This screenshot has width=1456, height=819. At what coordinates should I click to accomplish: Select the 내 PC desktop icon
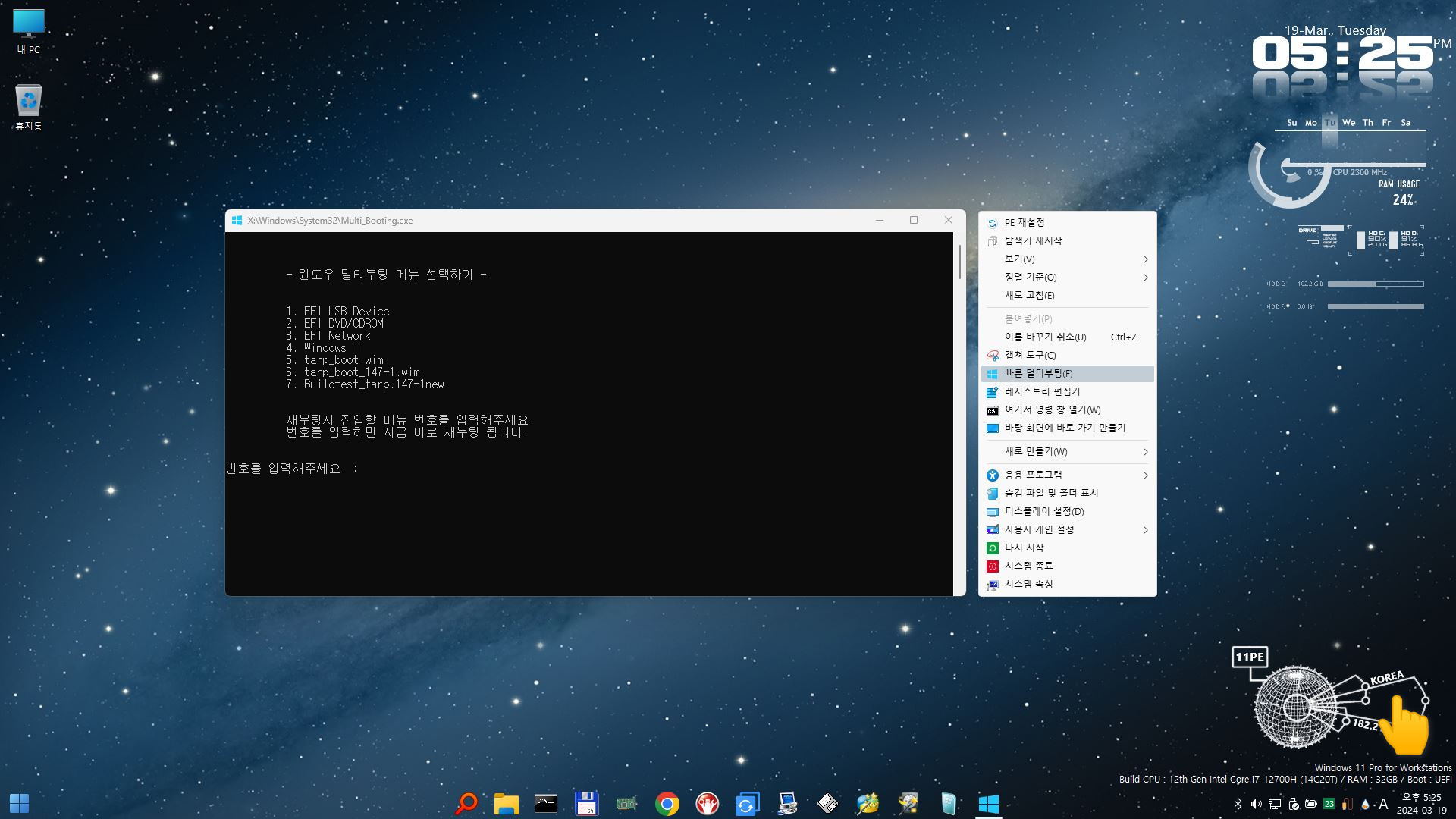coord(29,31)
